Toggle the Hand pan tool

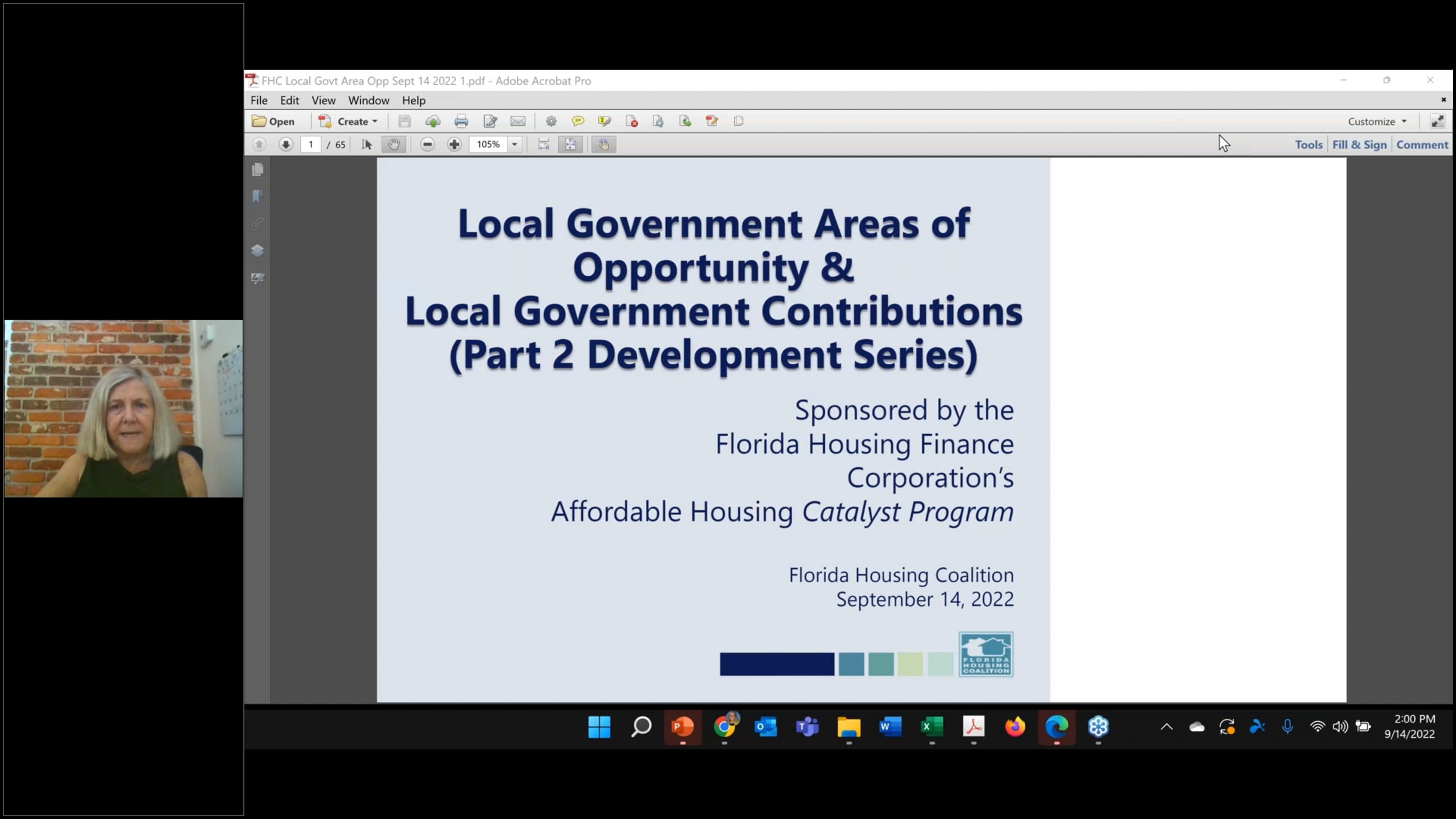(394, 144)
